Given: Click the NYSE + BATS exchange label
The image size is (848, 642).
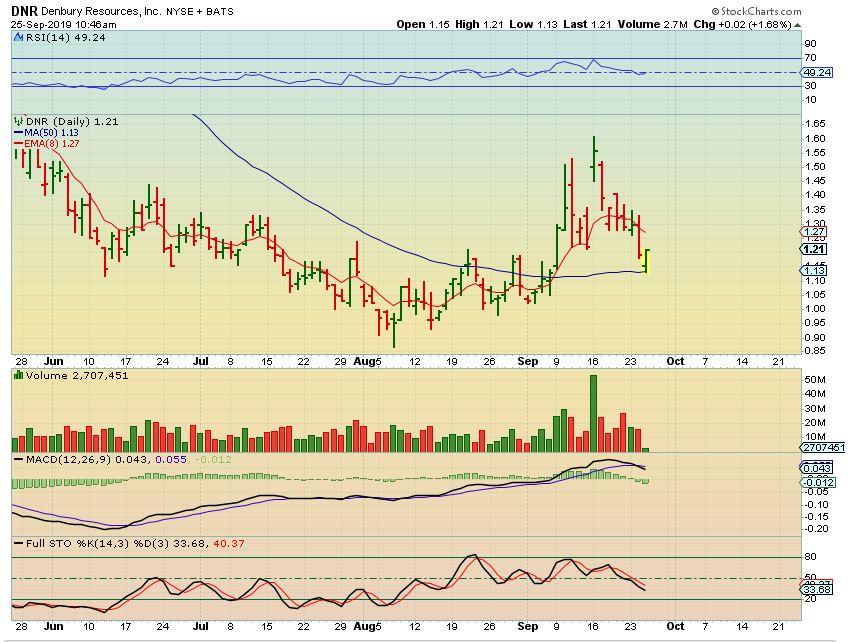Looking at the screenshot, I should 200,11.
